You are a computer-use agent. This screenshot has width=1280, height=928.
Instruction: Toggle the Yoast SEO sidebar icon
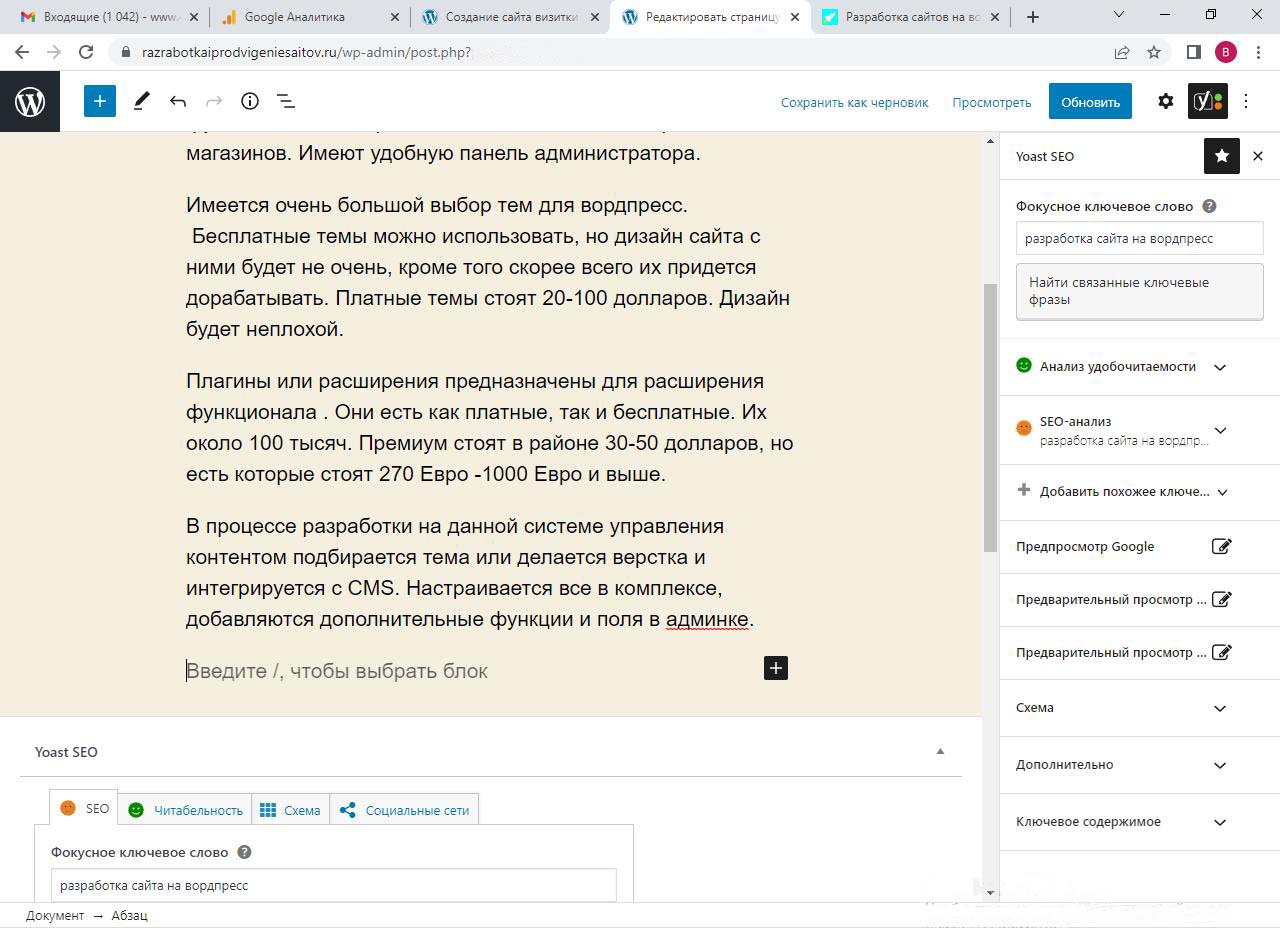(1207, 101)
